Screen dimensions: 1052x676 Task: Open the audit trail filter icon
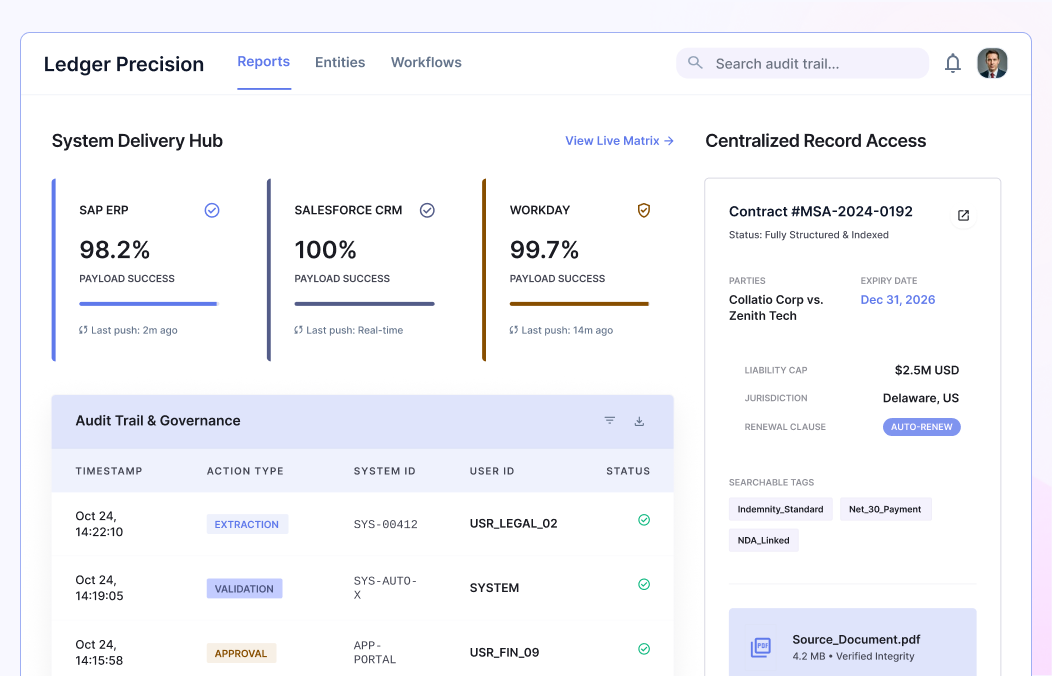[610, 420]
